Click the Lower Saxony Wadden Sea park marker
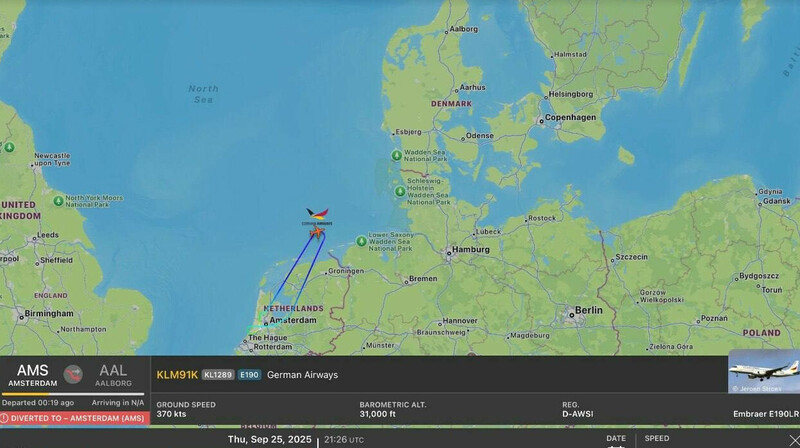The width and height of the screenshot is (800, 448). click(x=361, y=240)
